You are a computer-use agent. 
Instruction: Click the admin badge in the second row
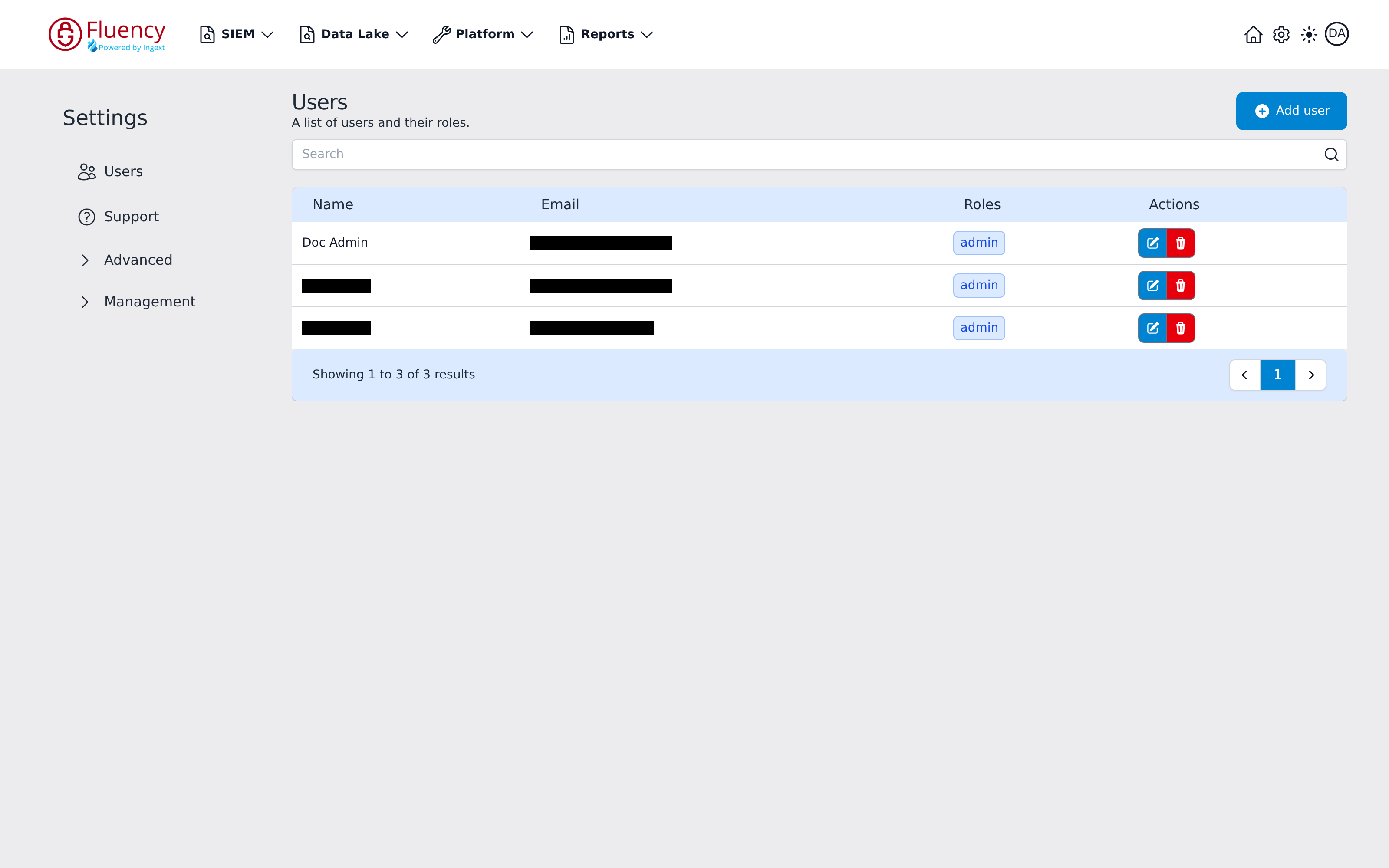click(979, 285)
